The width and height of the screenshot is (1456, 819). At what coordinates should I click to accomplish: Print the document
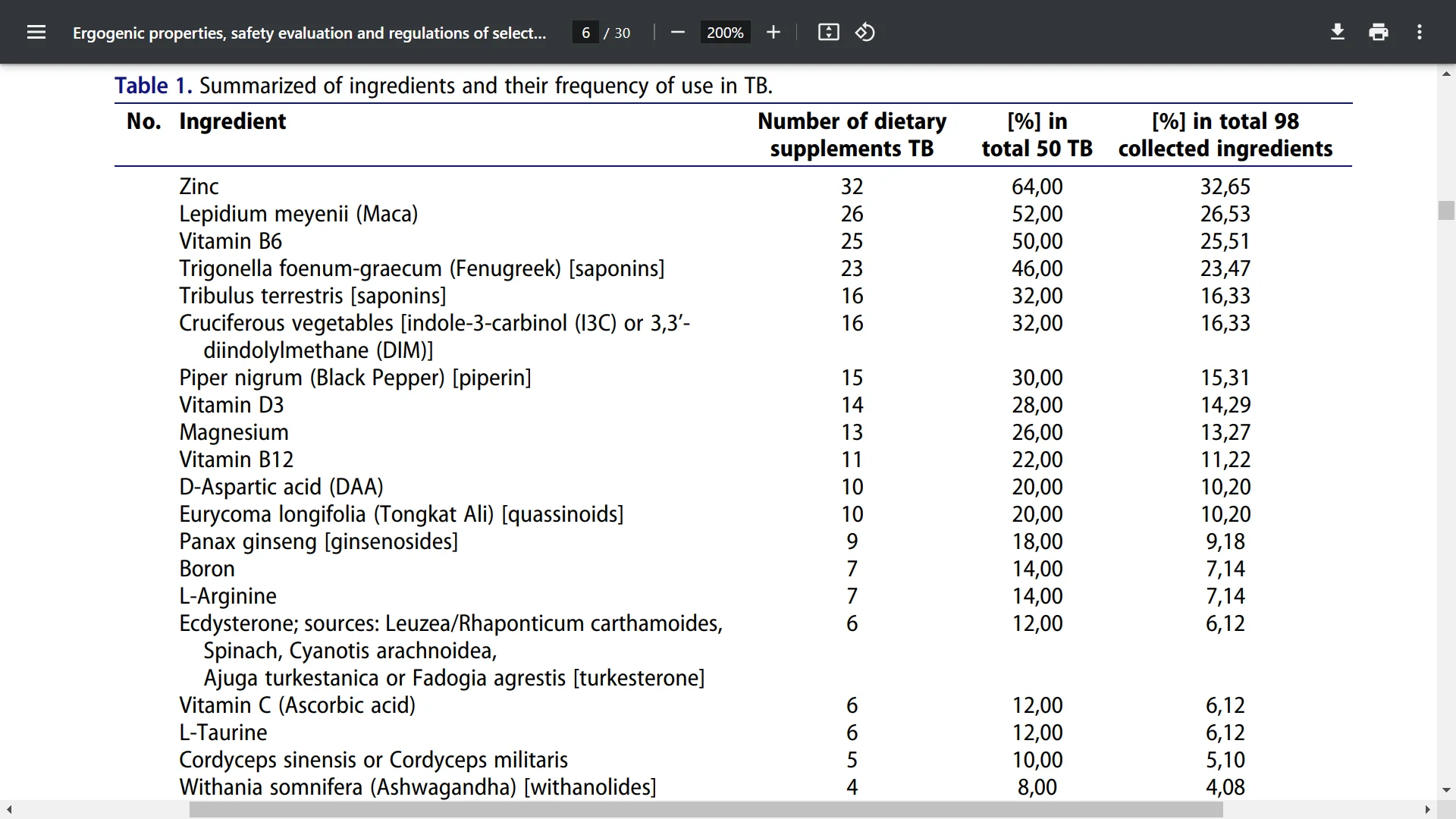point(1379,32)
